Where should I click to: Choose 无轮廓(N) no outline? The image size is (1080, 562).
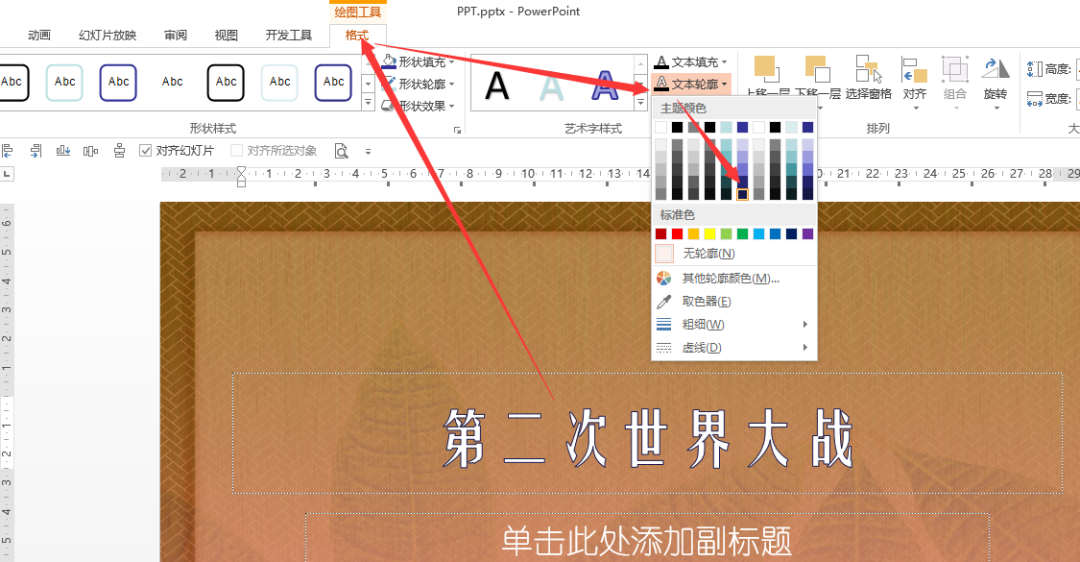point(734,253)
